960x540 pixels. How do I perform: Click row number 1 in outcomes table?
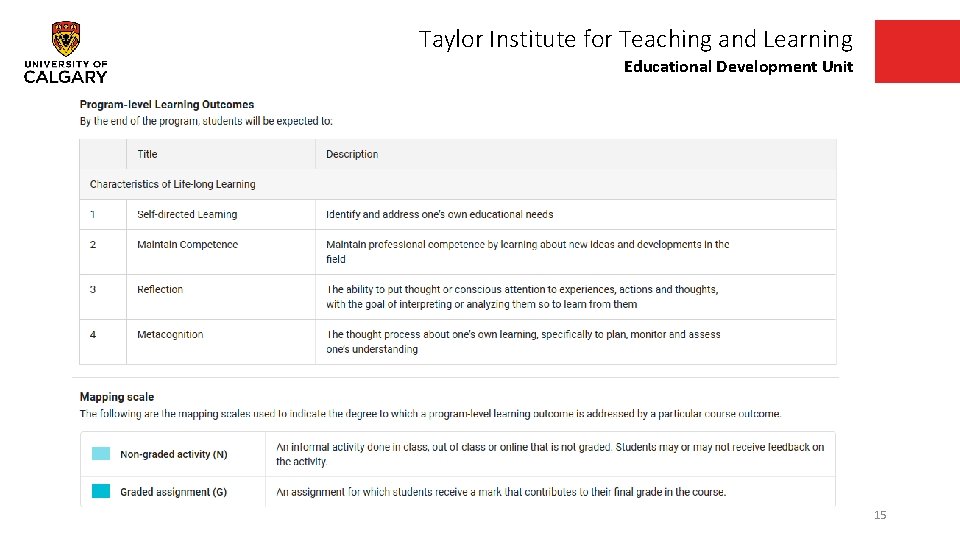pyautogui.click(x=93, y=214)
